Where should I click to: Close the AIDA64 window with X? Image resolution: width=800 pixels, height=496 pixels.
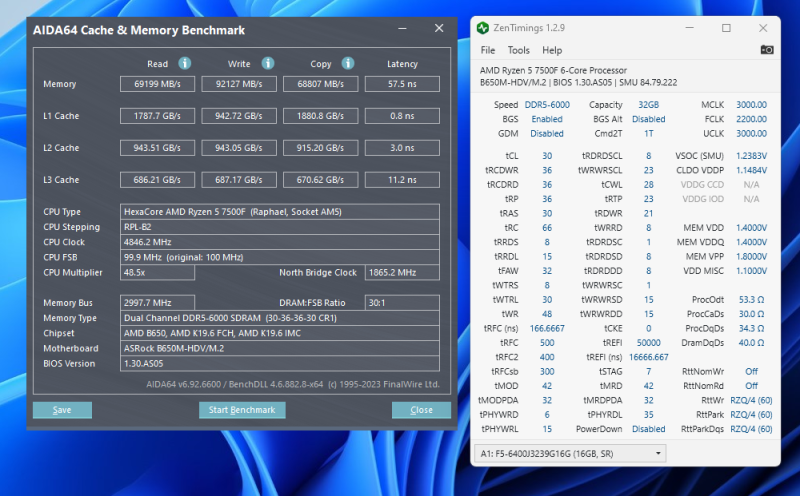coord(439,29)
